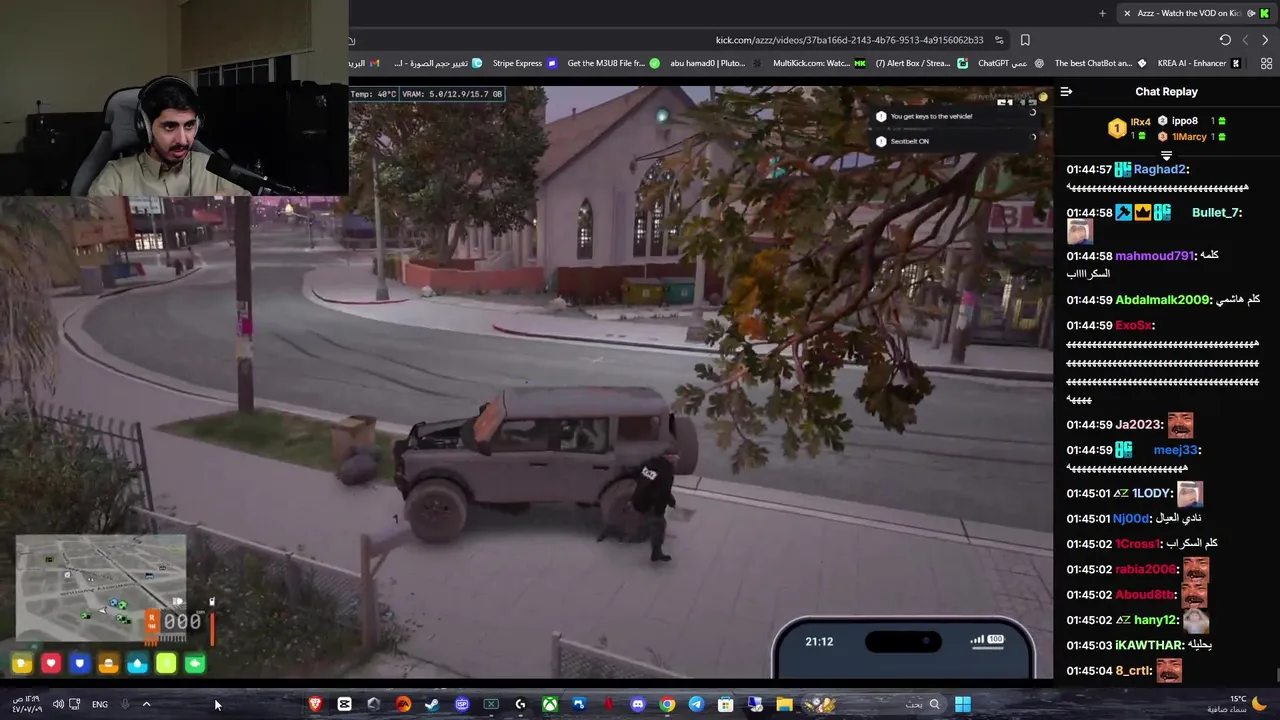Open volume control in system tray
This screenshot has height=720, width=1280.
point(58,704)
